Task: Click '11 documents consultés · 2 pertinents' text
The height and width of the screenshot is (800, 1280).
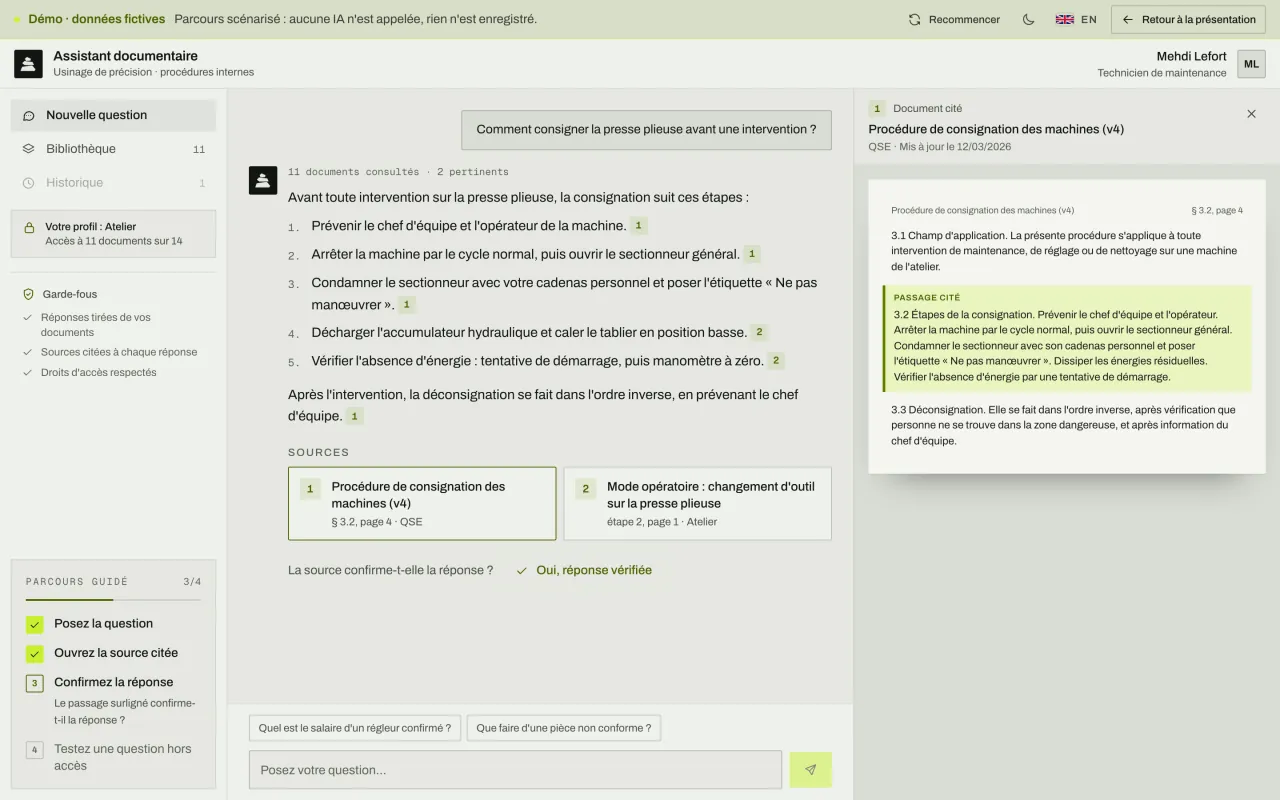Action: [x=398, y=172]
